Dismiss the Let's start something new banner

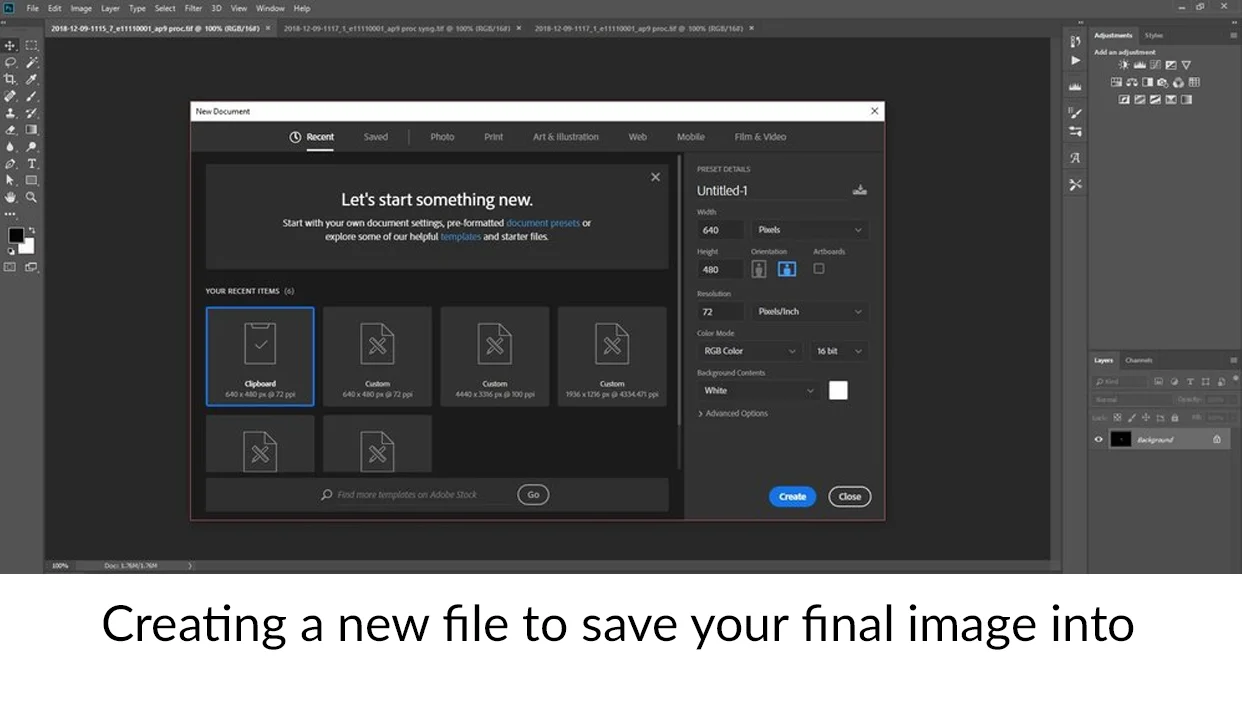pos(655,177)
